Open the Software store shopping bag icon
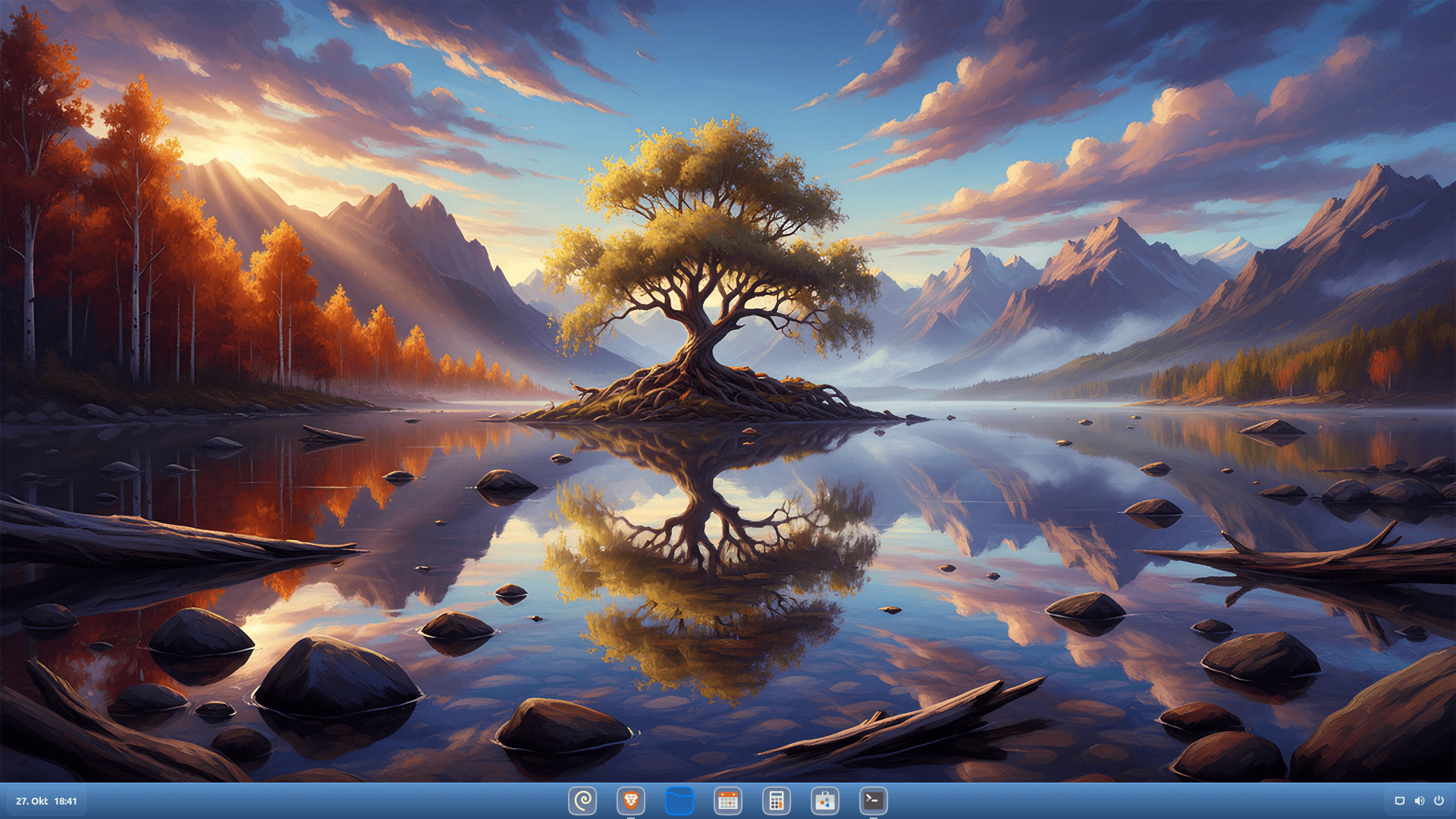 point(824,801)
